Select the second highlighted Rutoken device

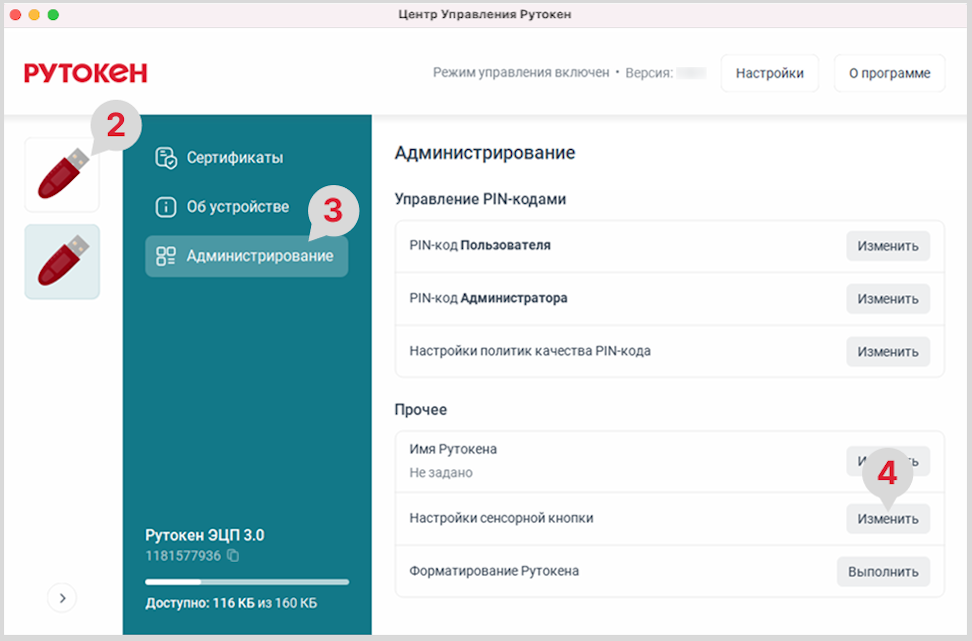click(62, 262)
